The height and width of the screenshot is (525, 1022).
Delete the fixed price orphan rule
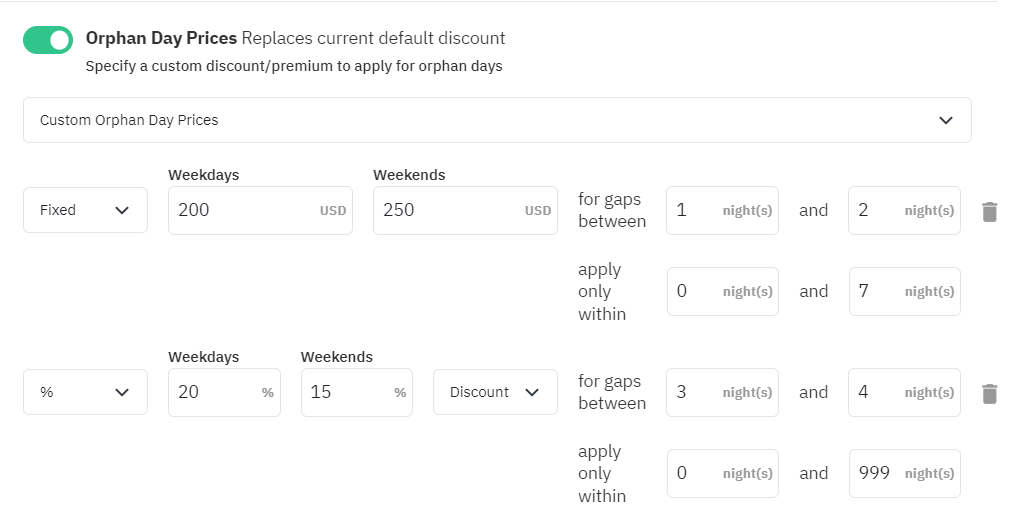pos(989,211)
